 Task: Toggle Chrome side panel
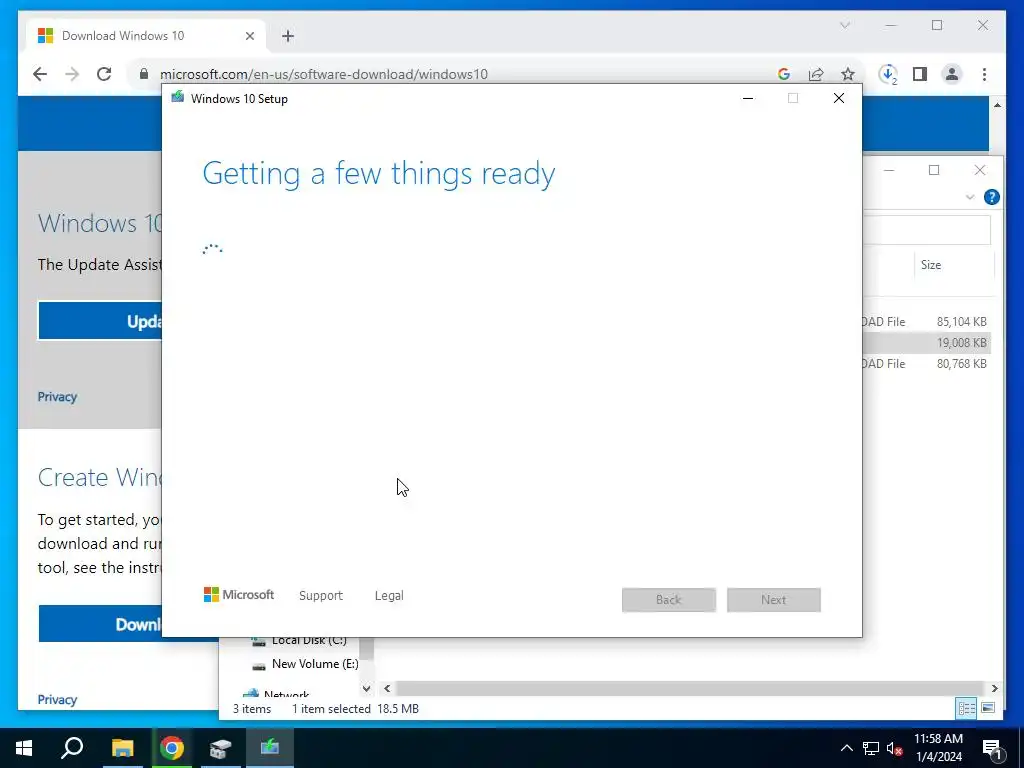pos(920,74)
